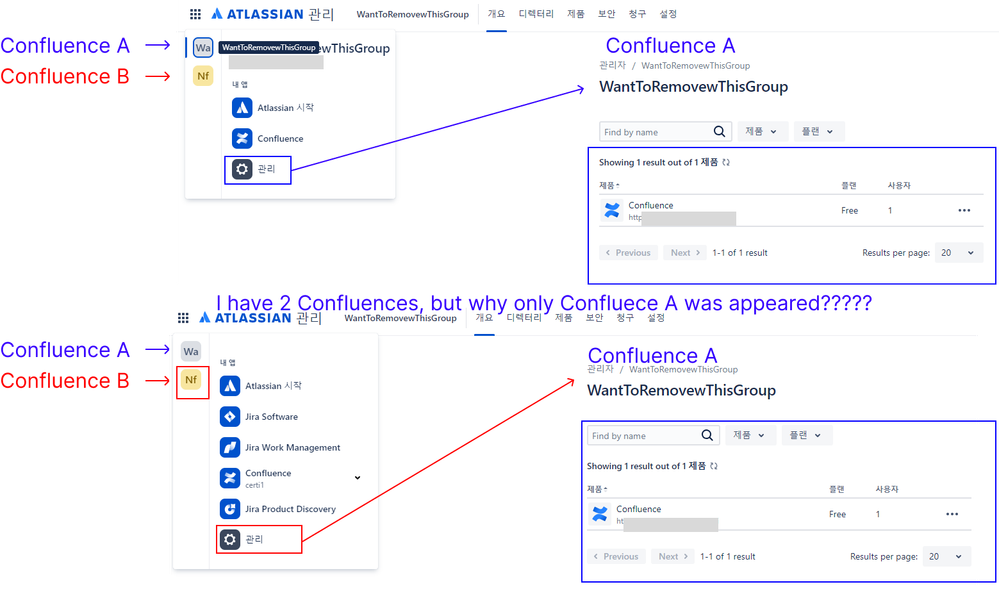999x616 pixels.
Task: Click the Free plan cell in upper table
Action: pyautogui.click(x=849, y=210)
